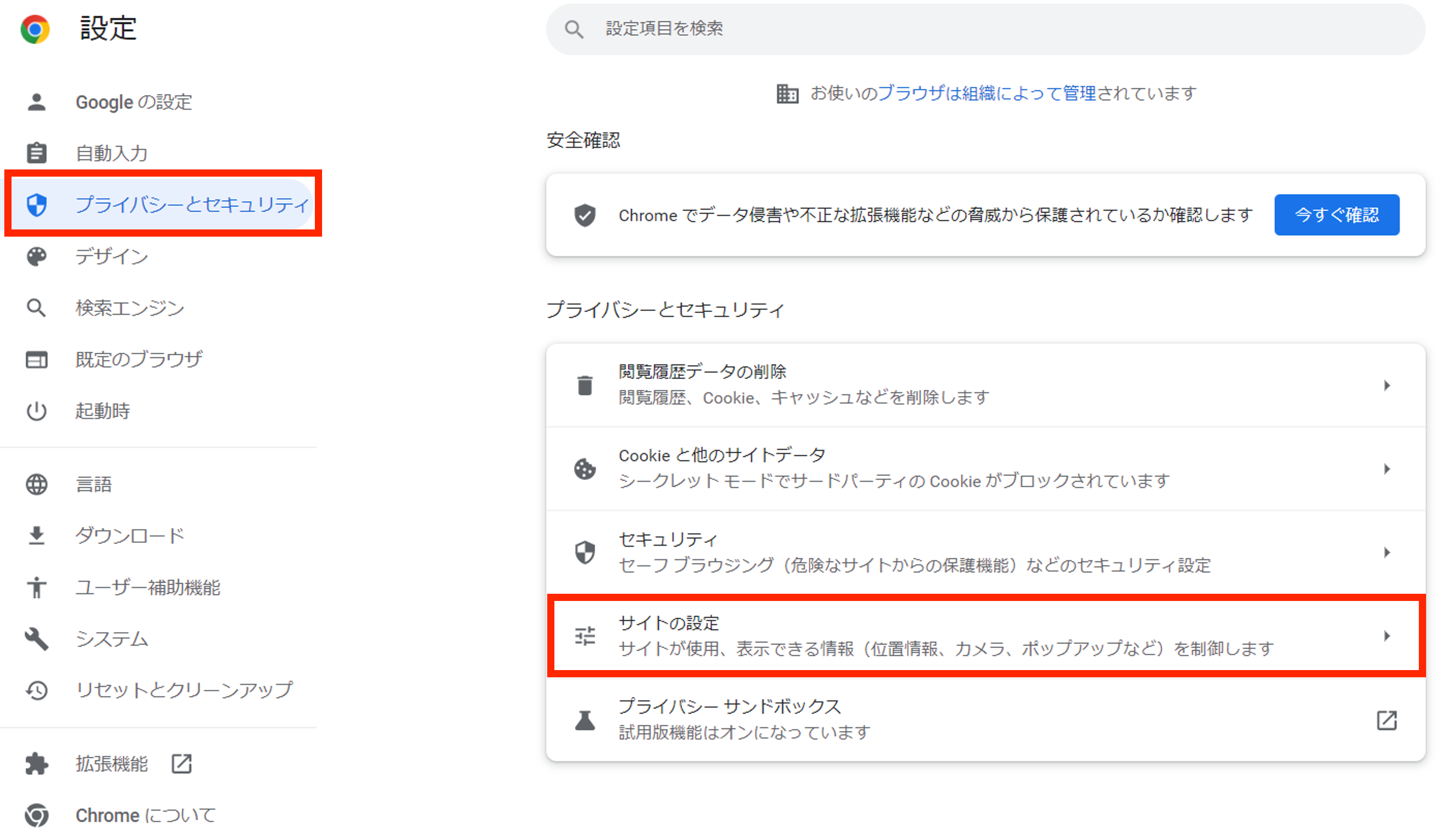The image size is (1451, 840).
Task: Click the 安全確認 section heading
Action: [583, 140]
